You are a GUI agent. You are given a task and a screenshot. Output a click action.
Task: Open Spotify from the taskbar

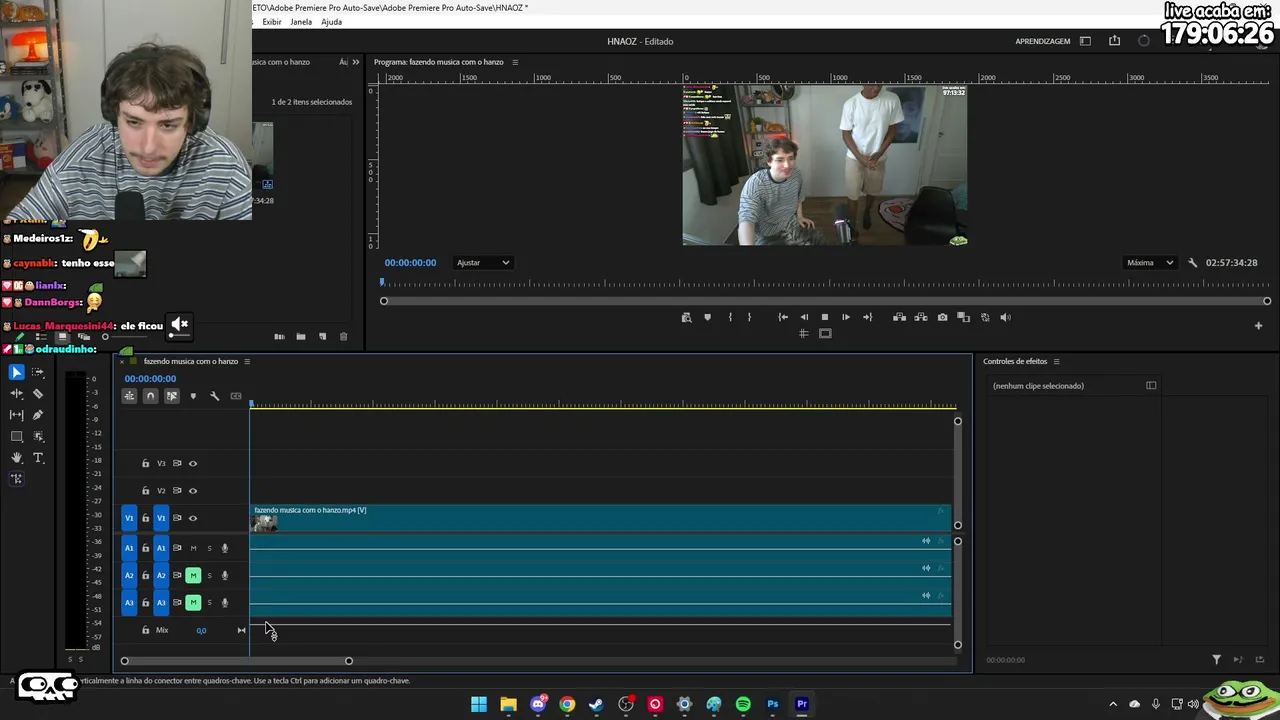743,704
